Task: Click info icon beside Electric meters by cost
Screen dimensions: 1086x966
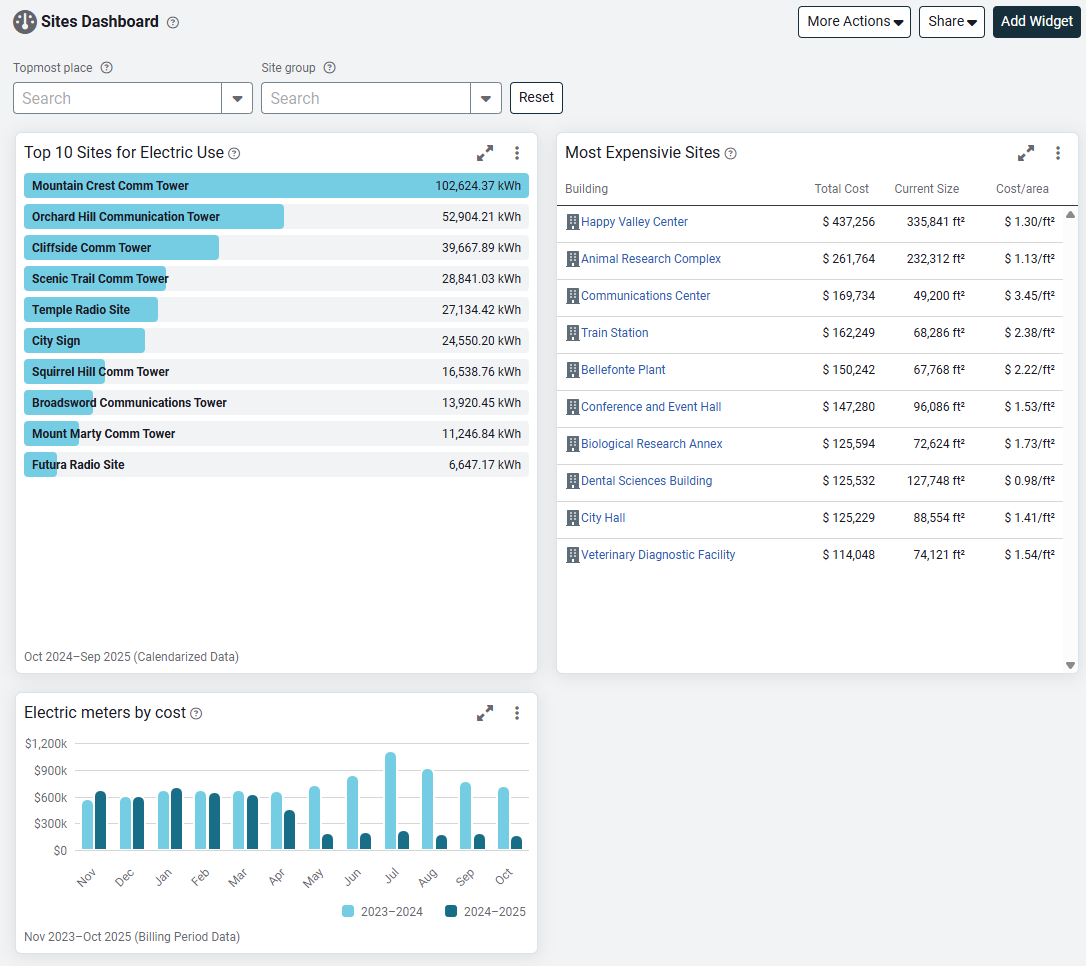Action: point(196,713)
